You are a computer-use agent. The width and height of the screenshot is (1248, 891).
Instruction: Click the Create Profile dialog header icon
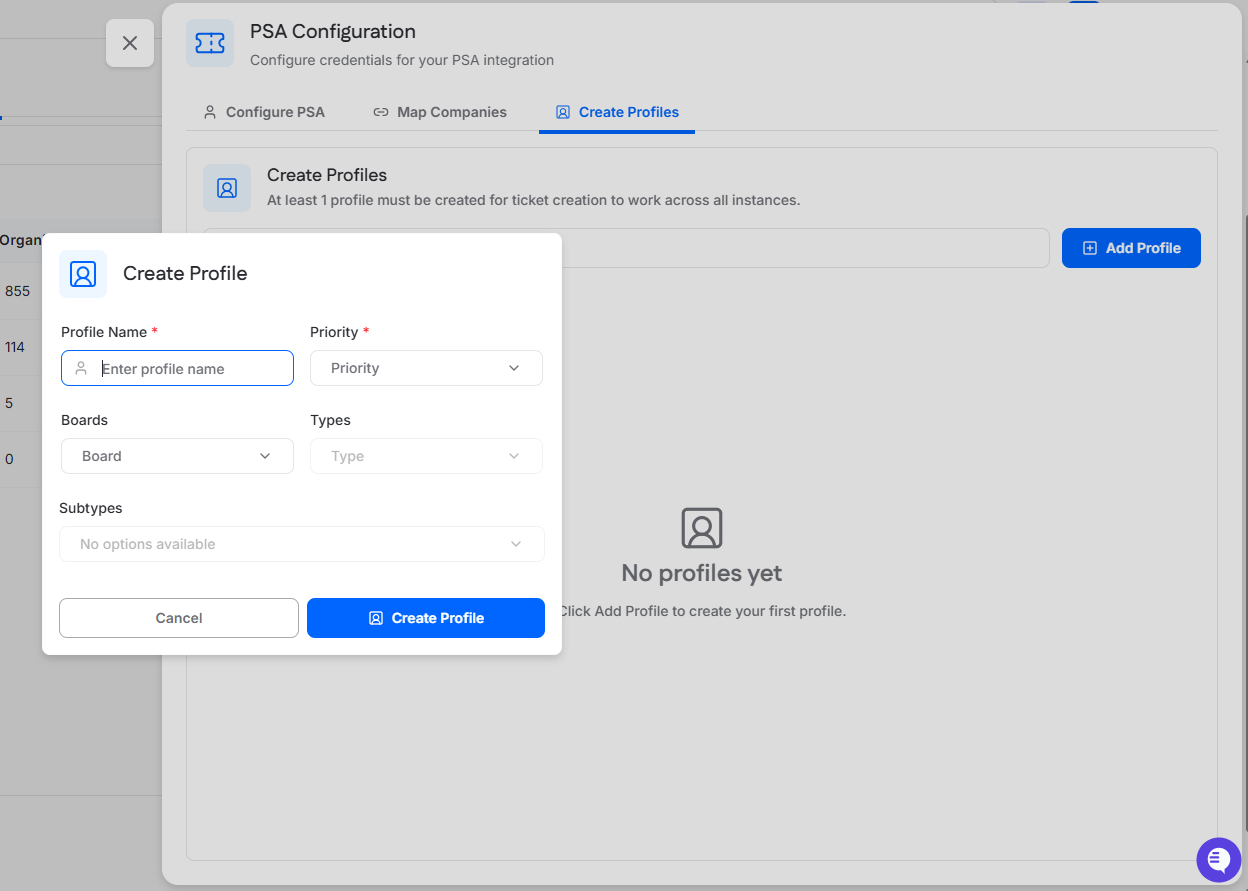tap(83, 274)
